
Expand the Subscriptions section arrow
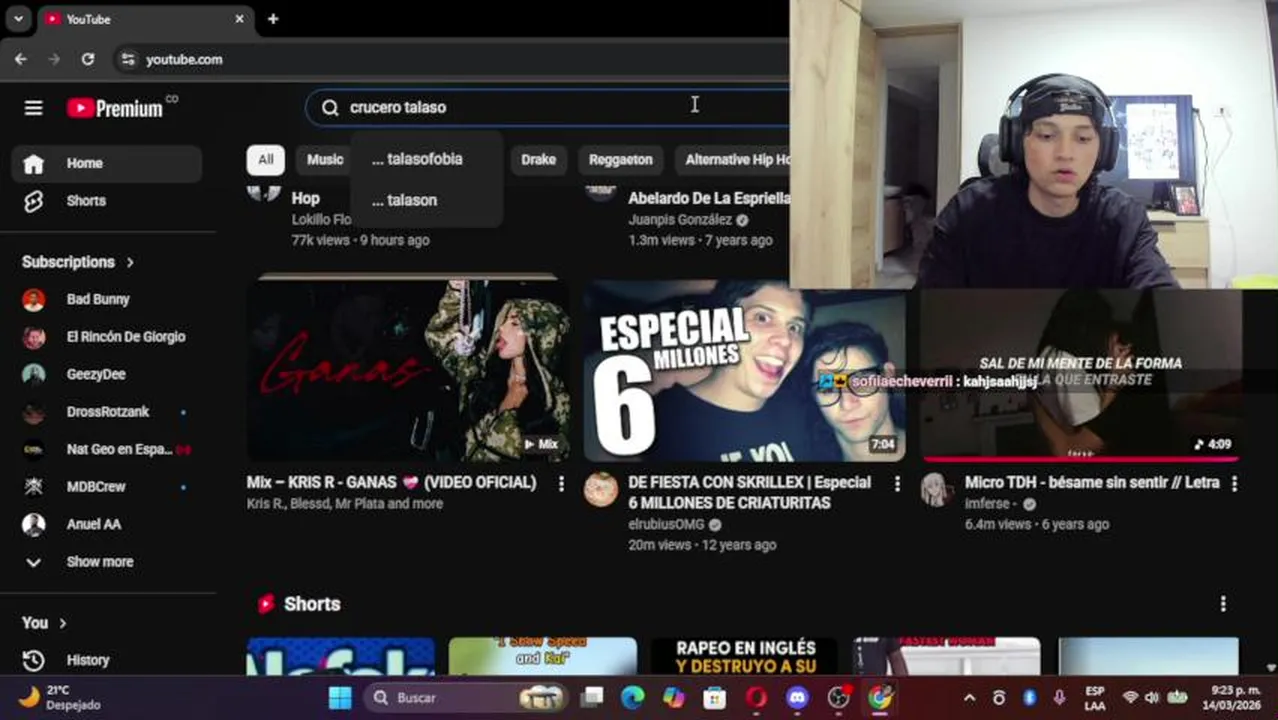pyautogui.click(x=130, y=262)
